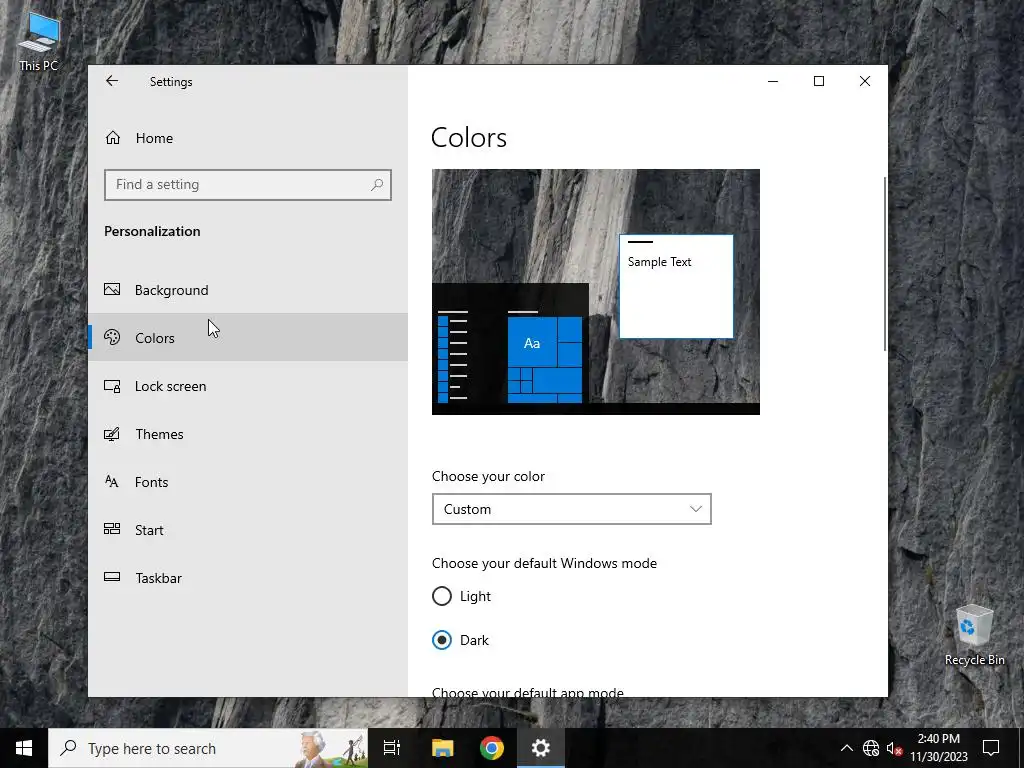Select the Start tiles icon in sidebar

pos(112,529)
